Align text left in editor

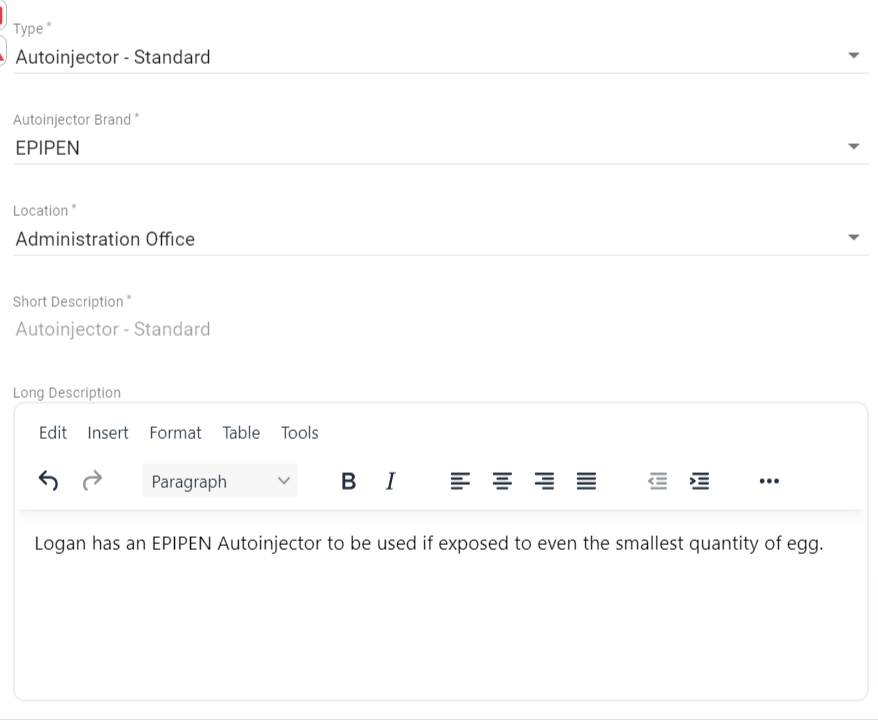coord(460,481)
